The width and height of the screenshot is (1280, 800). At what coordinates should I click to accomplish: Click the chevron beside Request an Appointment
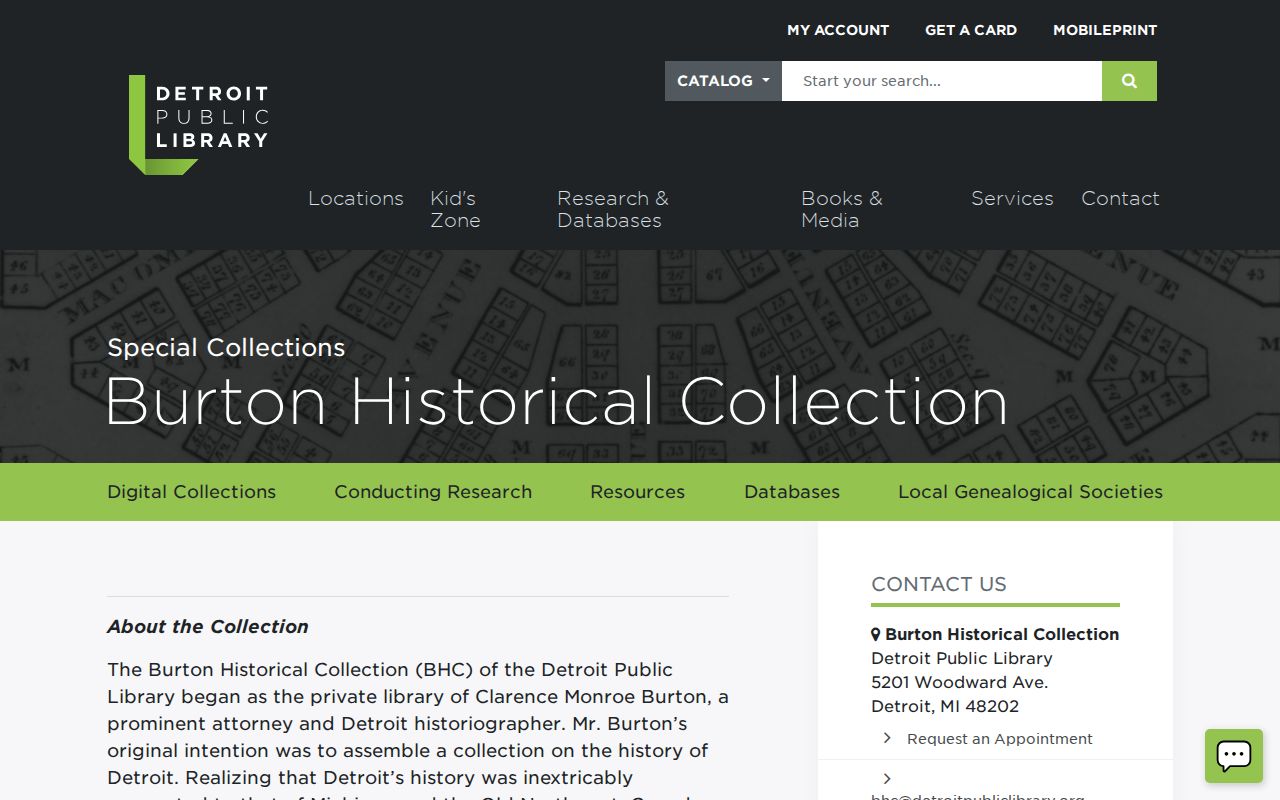click(887, 738)
